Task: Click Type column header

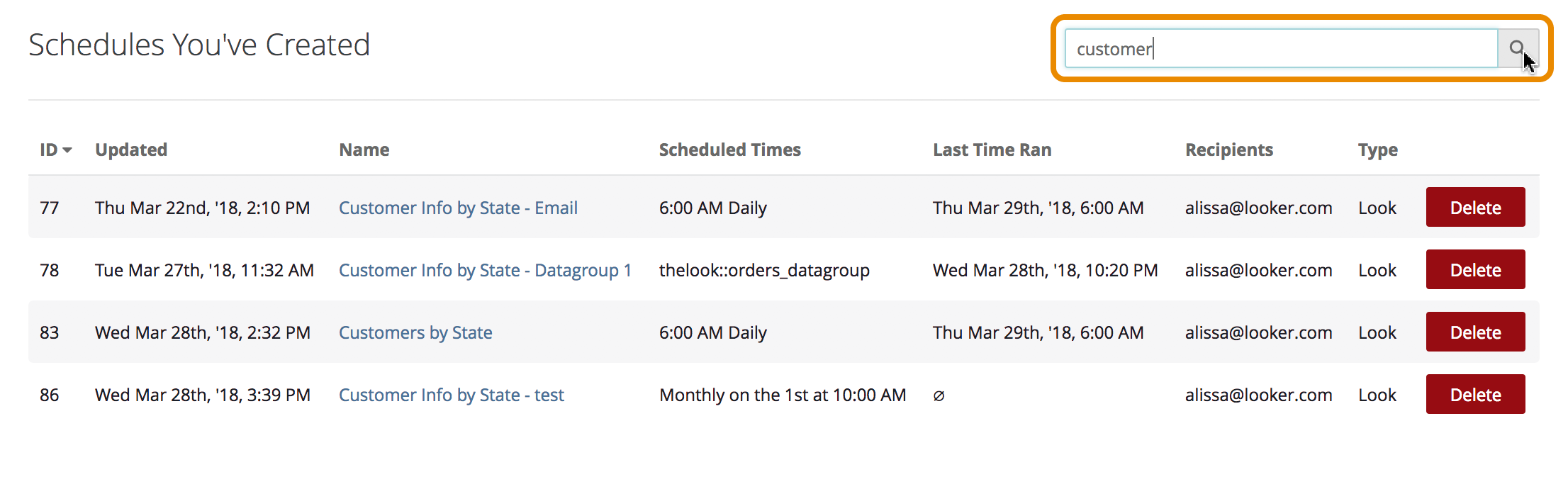Action: pos(1377,150)
